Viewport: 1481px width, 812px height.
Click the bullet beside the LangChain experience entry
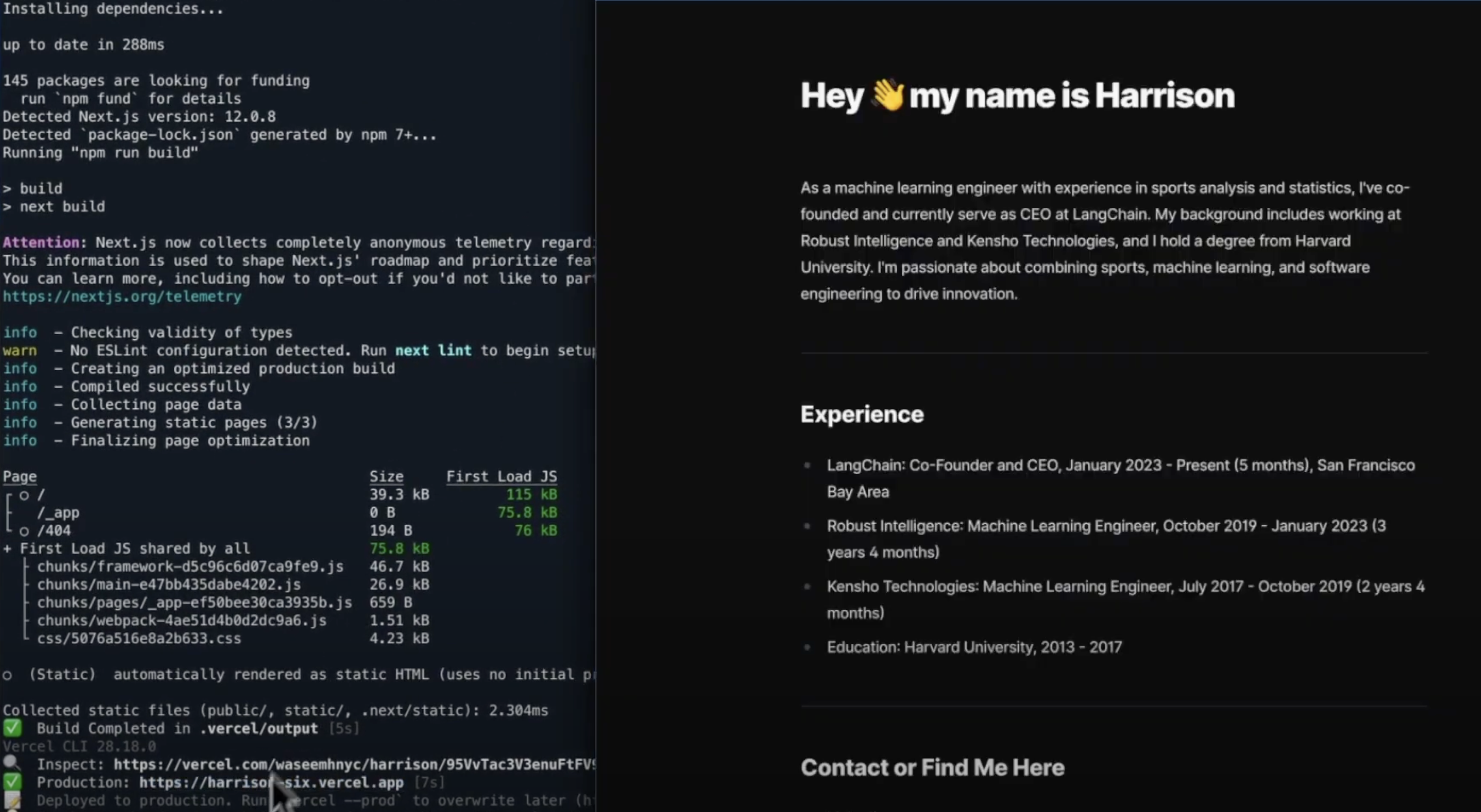point(807,466)
